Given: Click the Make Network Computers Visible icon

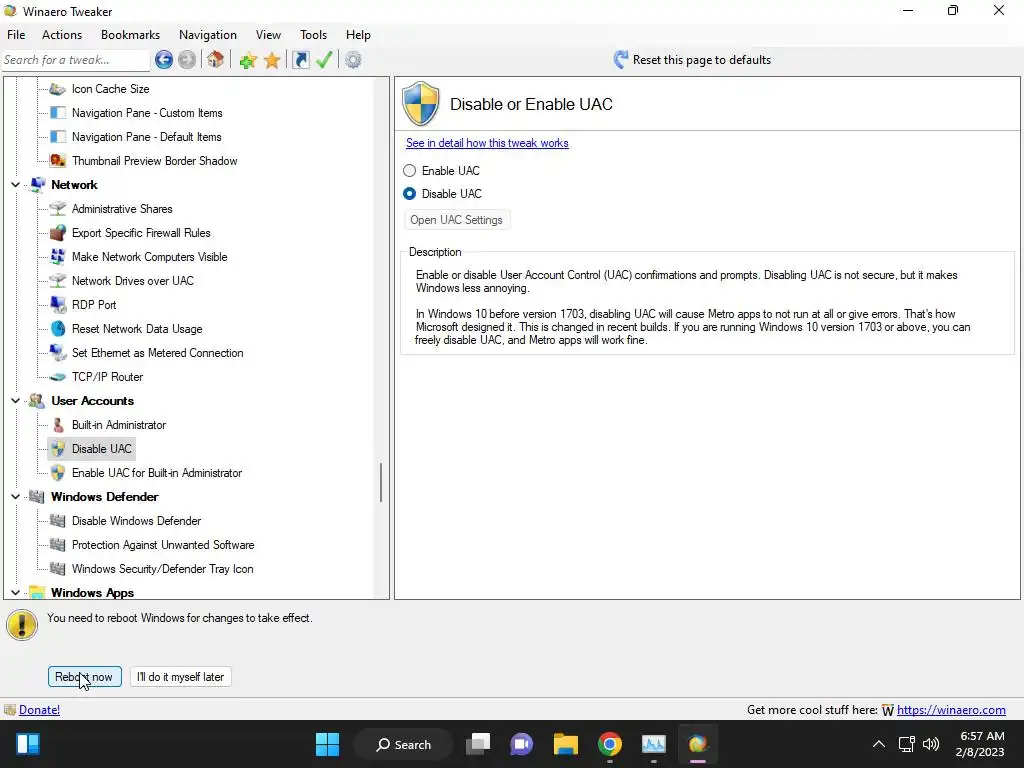Looking at the screenshot, I should pos(57,257).
